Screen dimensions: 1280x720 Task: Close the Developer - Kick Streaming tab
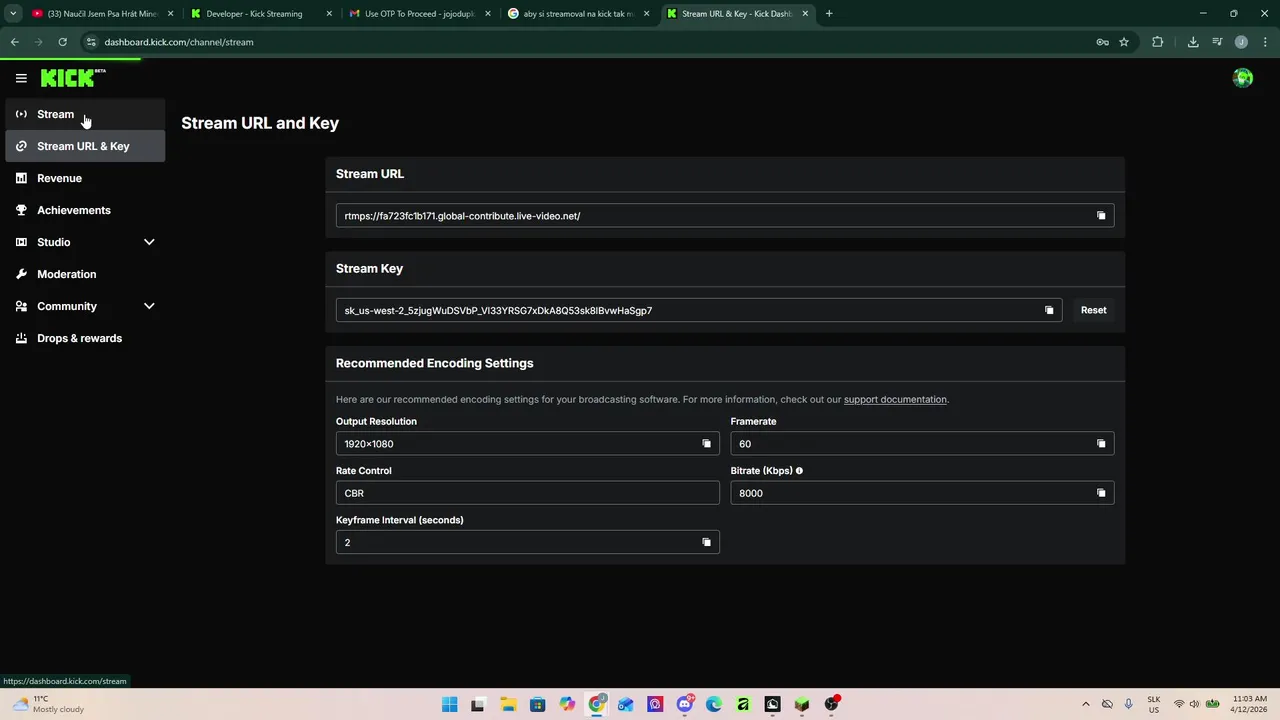[329, 14]
